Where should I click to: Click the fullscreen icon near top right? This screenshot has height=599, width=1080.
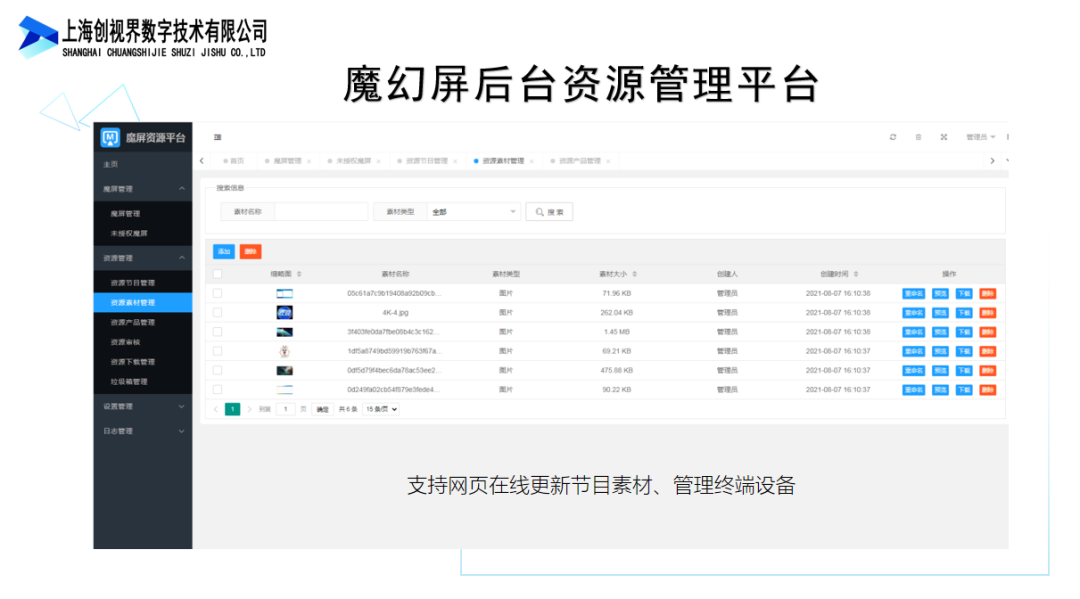point(944,137)
